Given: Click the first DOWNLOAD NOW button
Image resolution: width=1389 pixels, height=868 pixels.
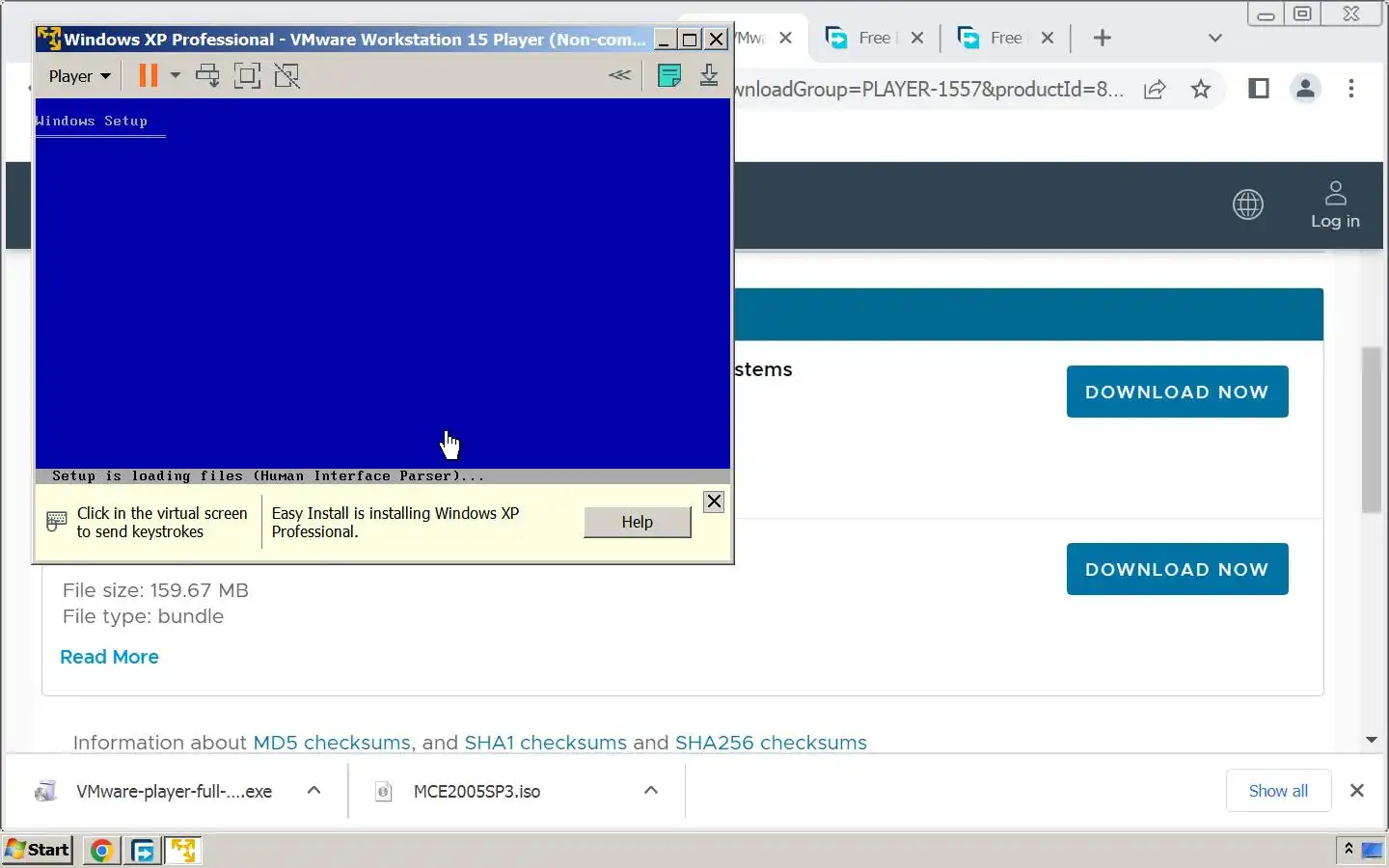Looking at the screenshot, I should [1177, 392].
